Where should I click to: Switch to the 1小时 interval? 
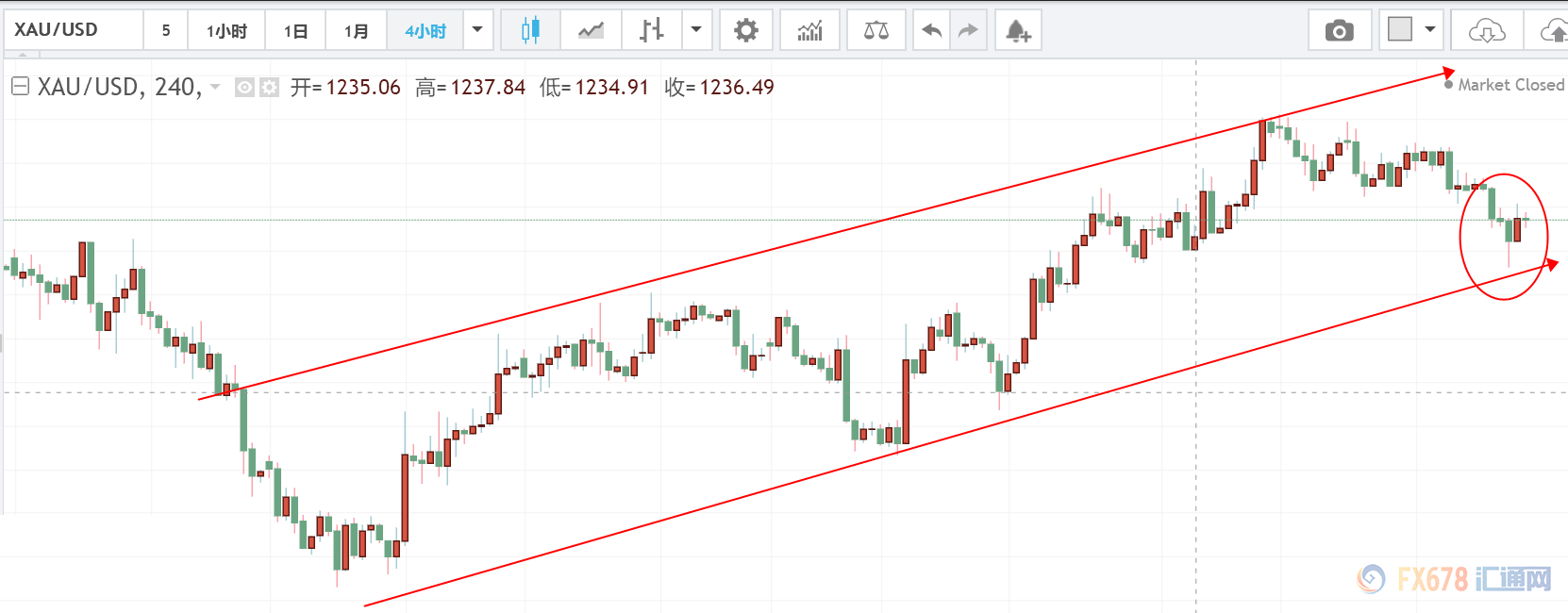(226, 30)
